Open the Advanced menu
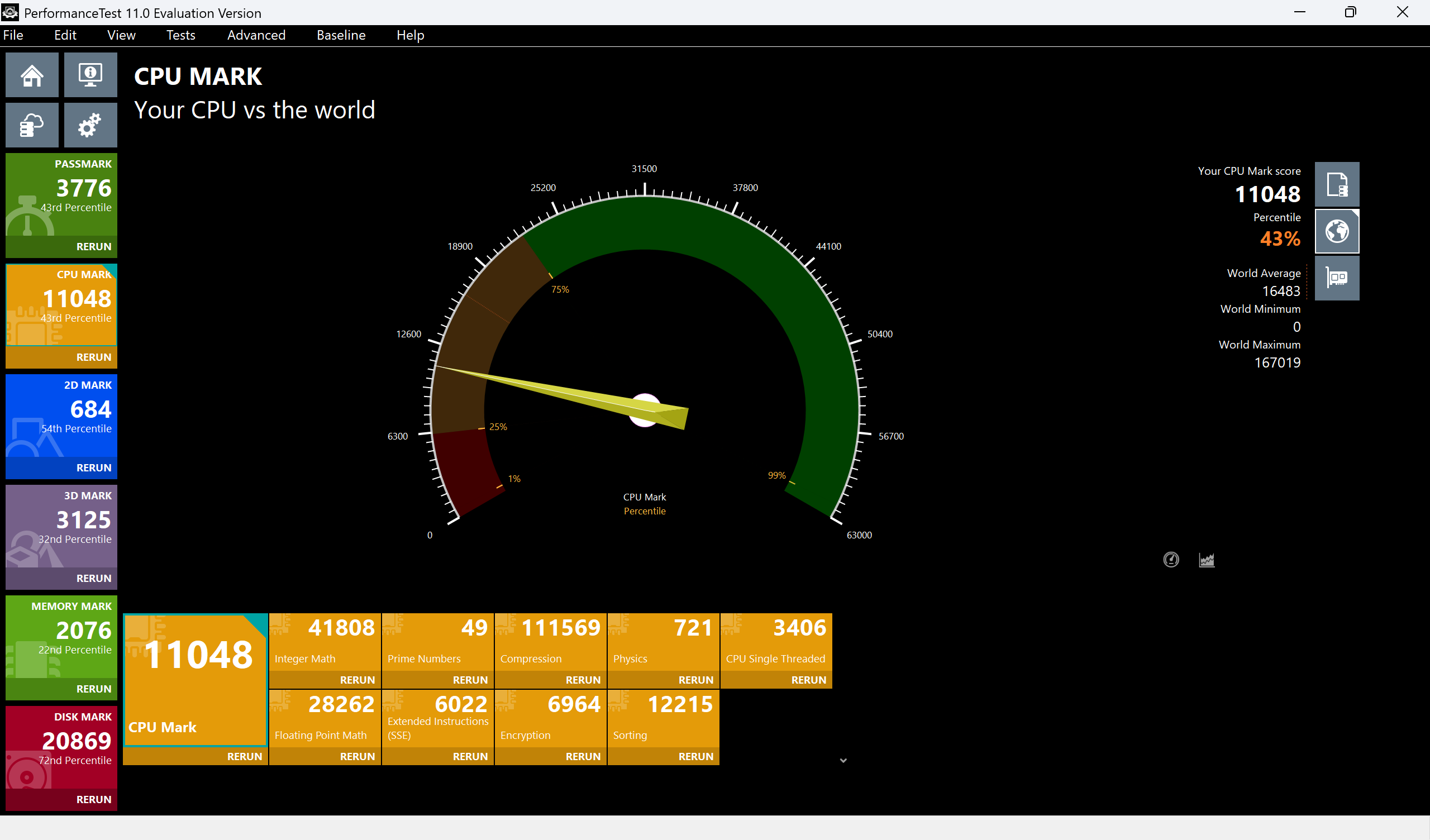1430x840 pixels. point(256,35)
